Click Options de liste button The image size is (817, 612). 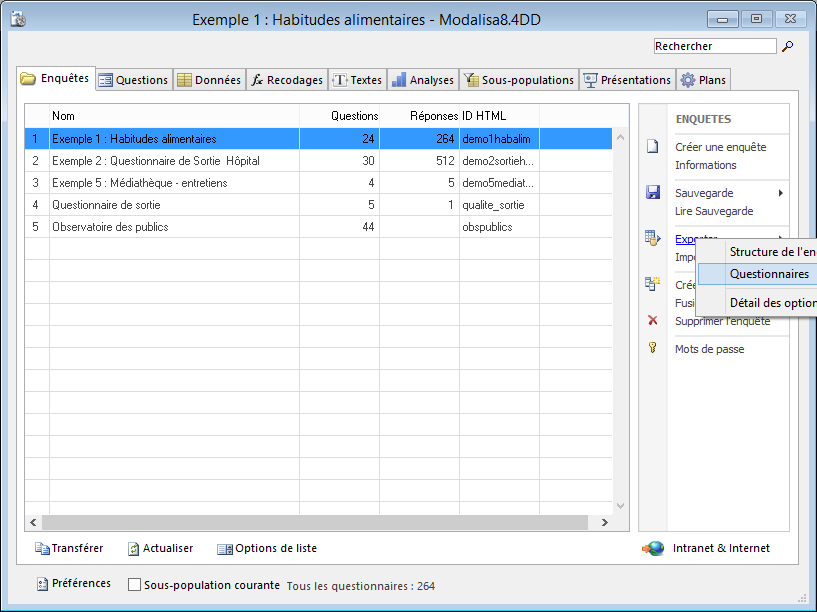[x=267, y=548]
